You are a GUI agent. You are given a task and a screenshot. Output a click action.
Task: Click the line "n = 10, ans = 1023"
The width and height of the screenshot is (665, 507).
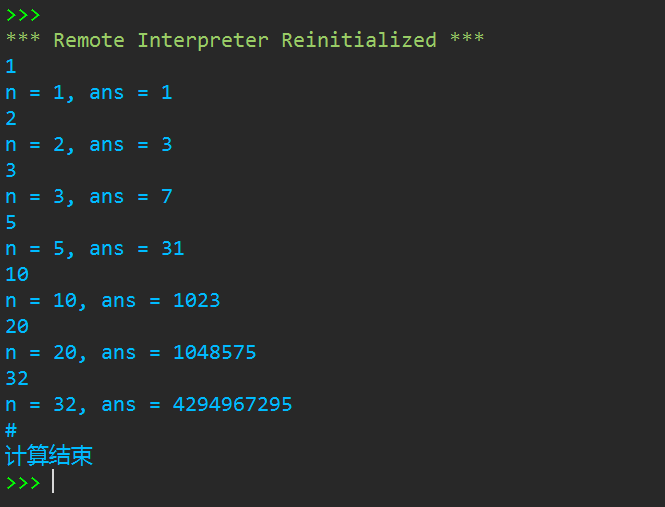(112, 300)
